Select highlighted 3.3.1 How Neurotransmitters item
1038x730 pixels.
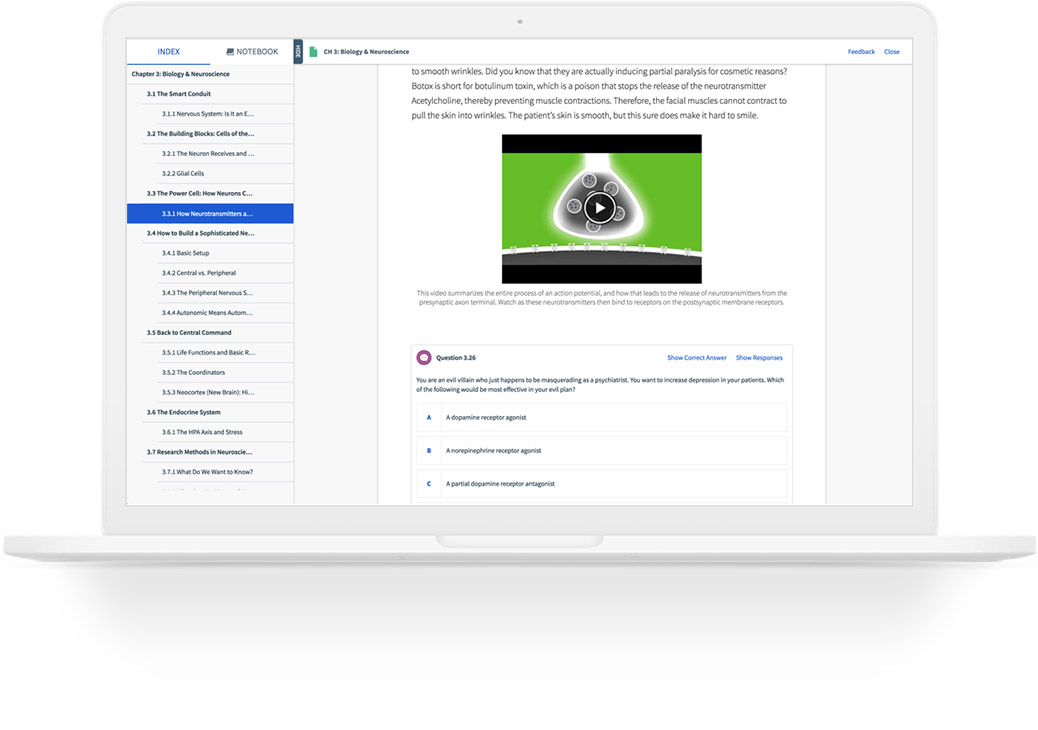pos(210,214)
